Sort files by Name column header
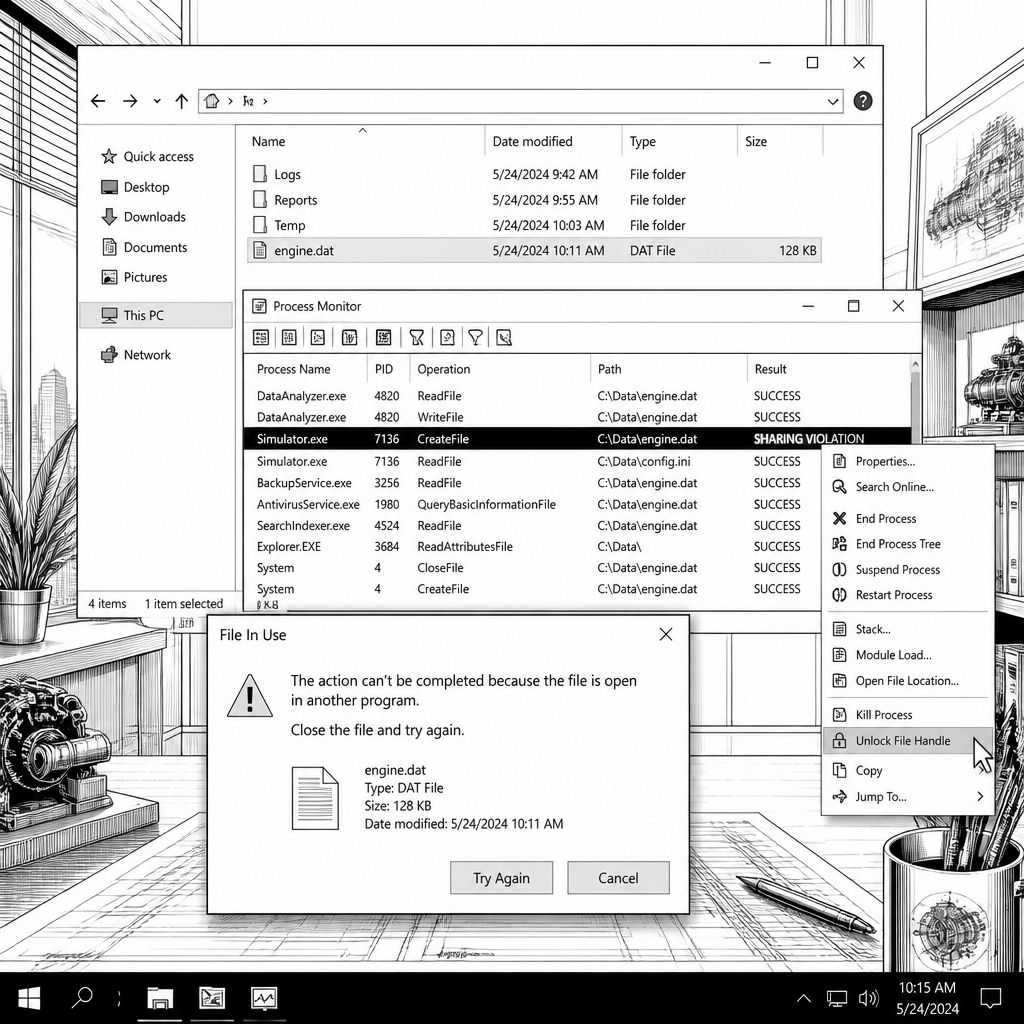The height and width of the screenshot is (1024, 1024). [x=268, y=141]
